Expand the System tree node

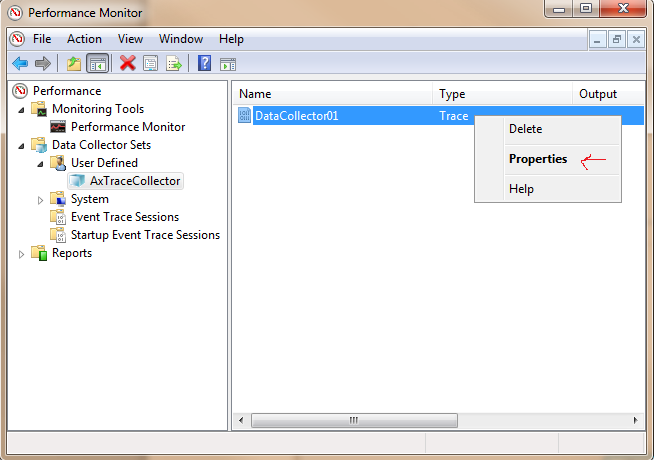coord(41,200)
